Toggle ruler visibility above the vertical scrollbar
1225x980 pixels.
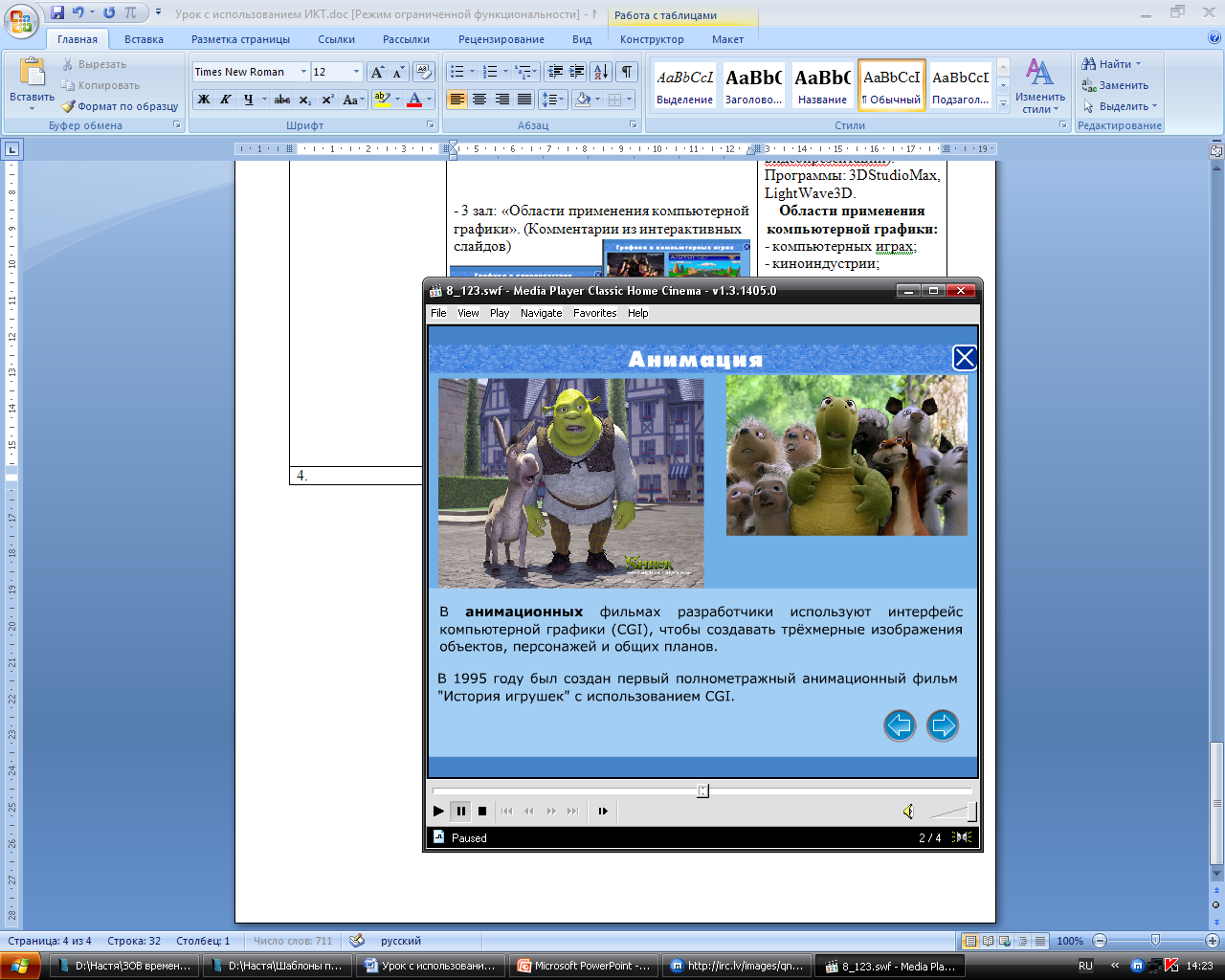tap(1216, 150)
